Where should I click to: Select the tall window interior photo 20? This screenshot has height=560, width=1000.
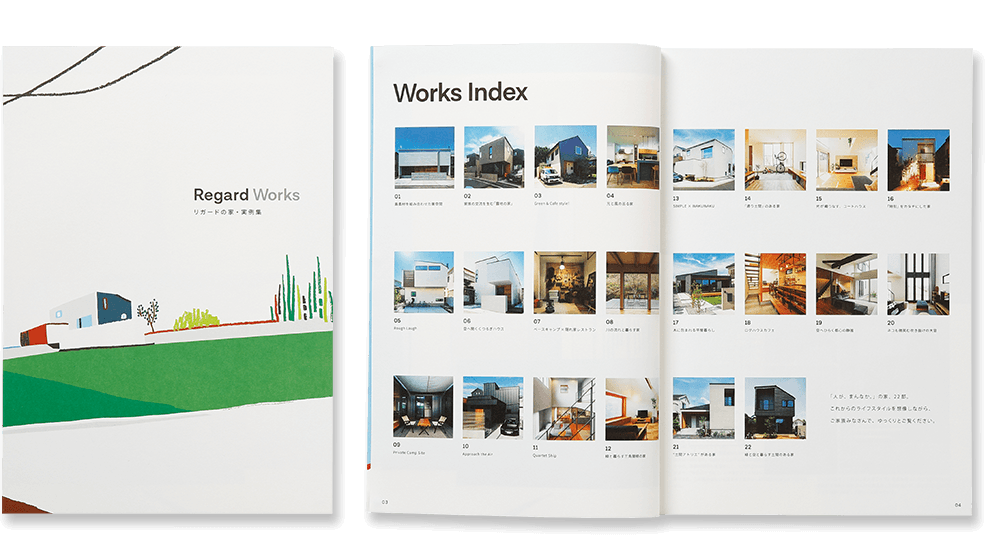tap(918, 283)
